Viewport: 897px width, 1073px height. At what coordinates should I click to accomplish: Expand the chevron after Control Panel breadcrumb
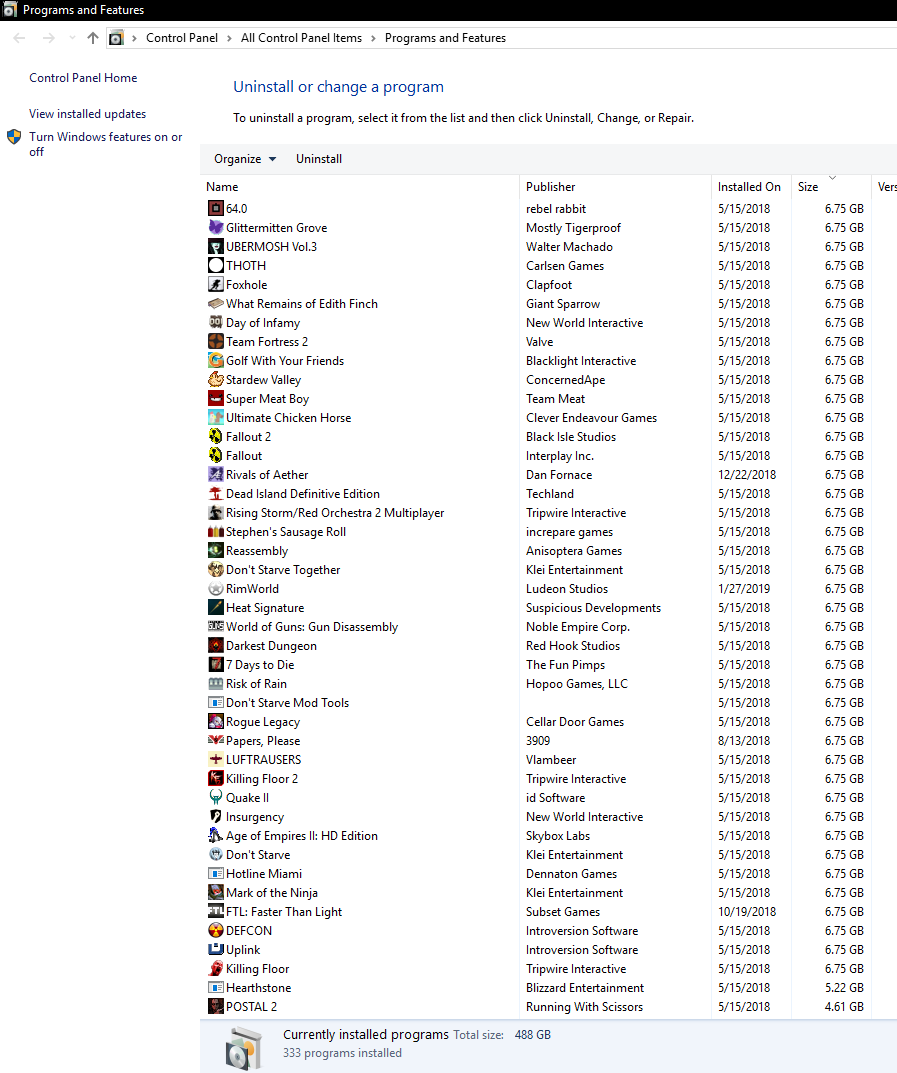229,38
